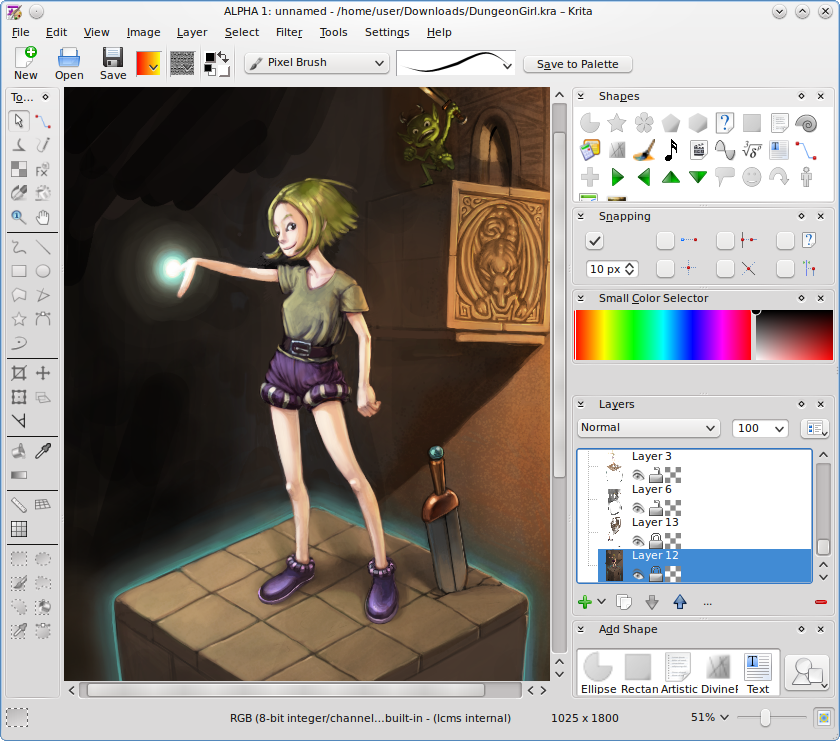Hide Layer 3 using its eye icon
840x741 pixels.
click(x=638, y=476)
